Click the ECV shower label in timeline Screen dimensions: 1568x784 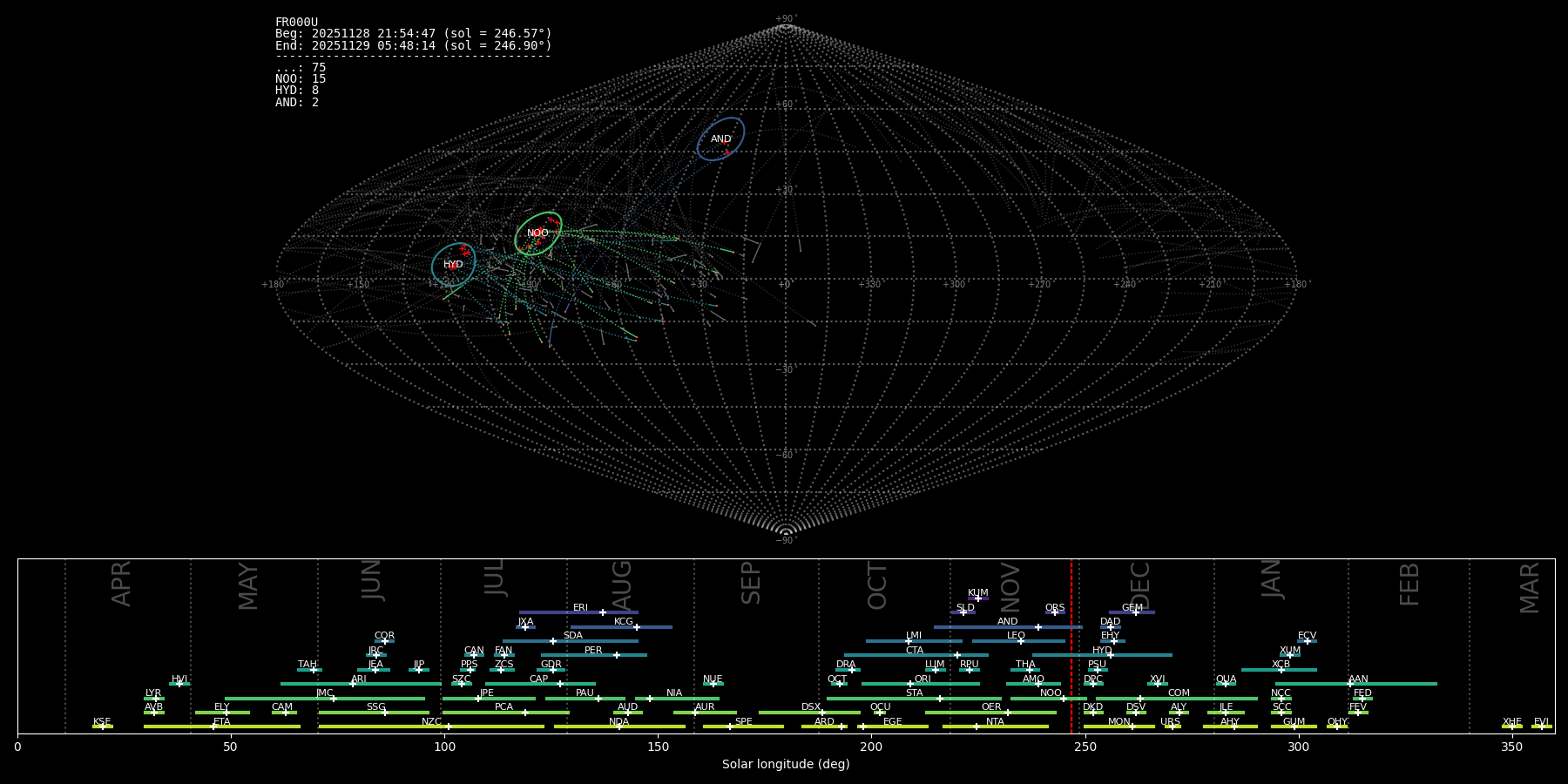click(1307, 636)
